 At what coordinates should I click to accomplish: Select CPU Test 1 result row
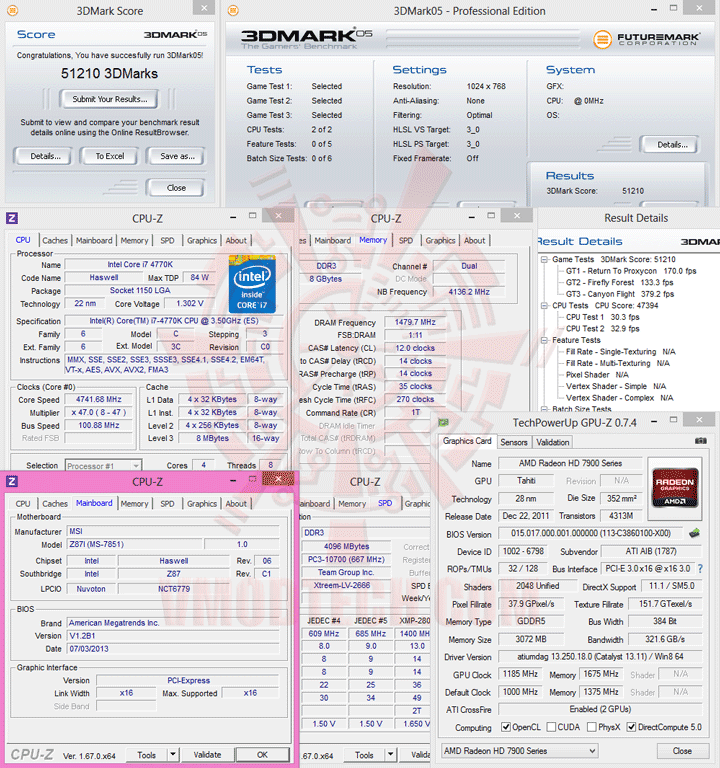603,317
